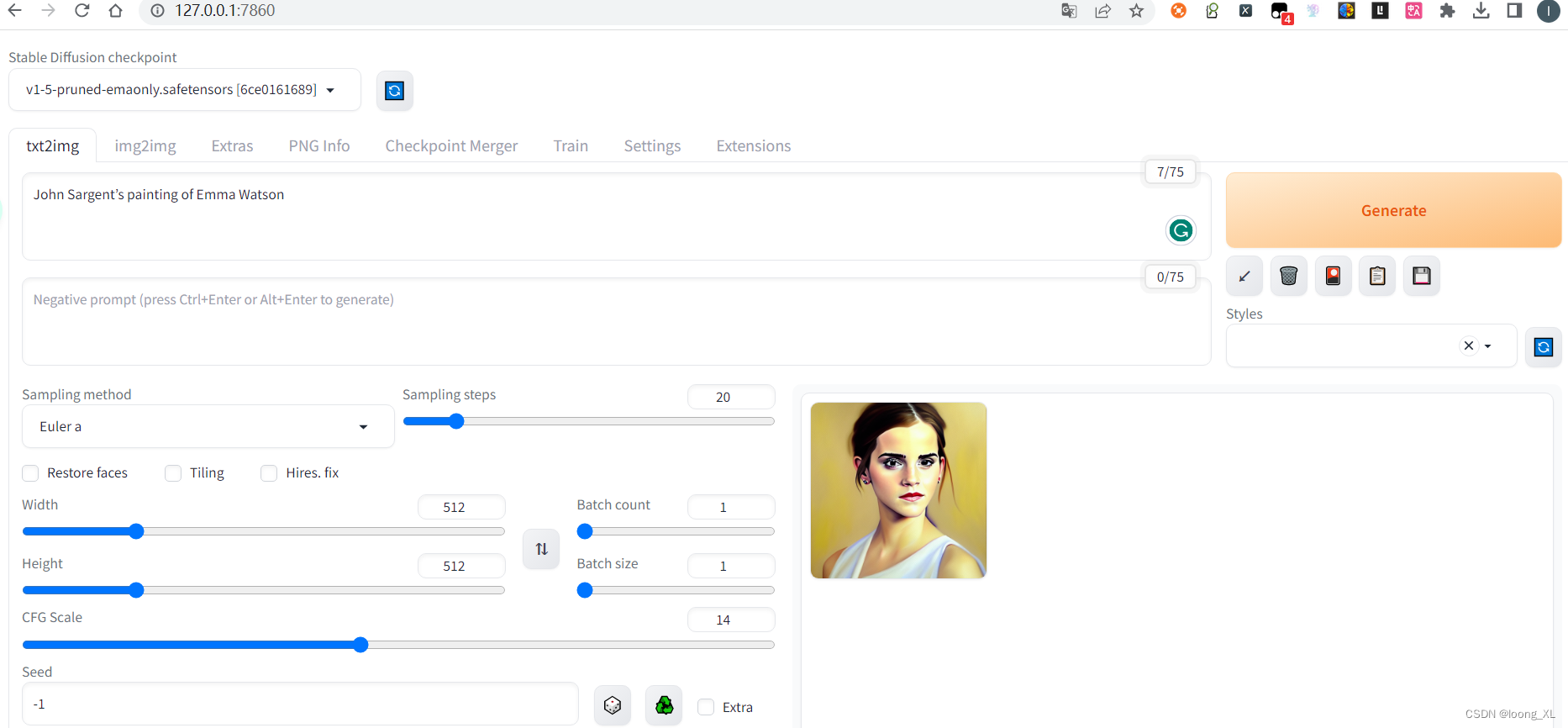Open browser extensions puzzle icon

tap(1447, 10)
